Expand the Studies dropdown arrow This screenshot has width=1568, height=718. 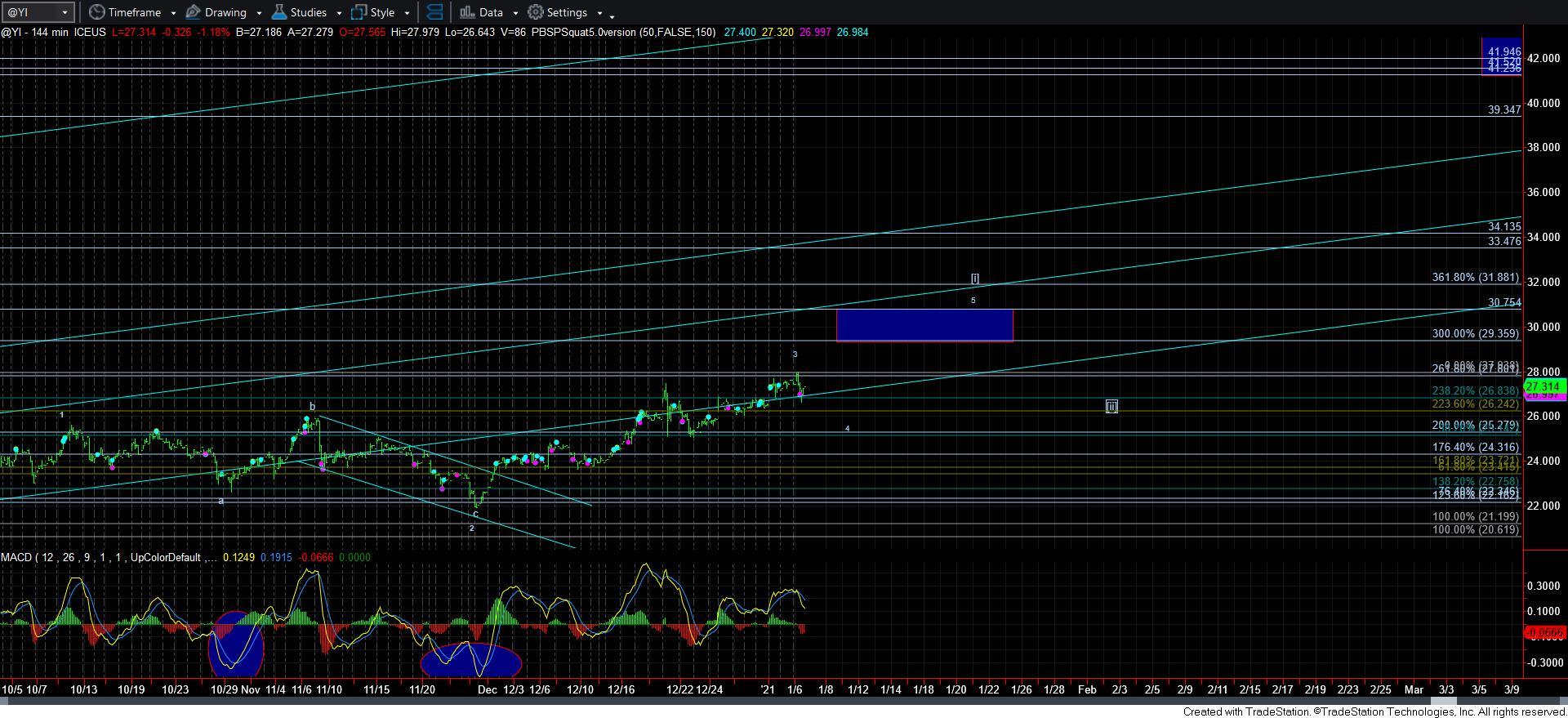tap(338, 13)
